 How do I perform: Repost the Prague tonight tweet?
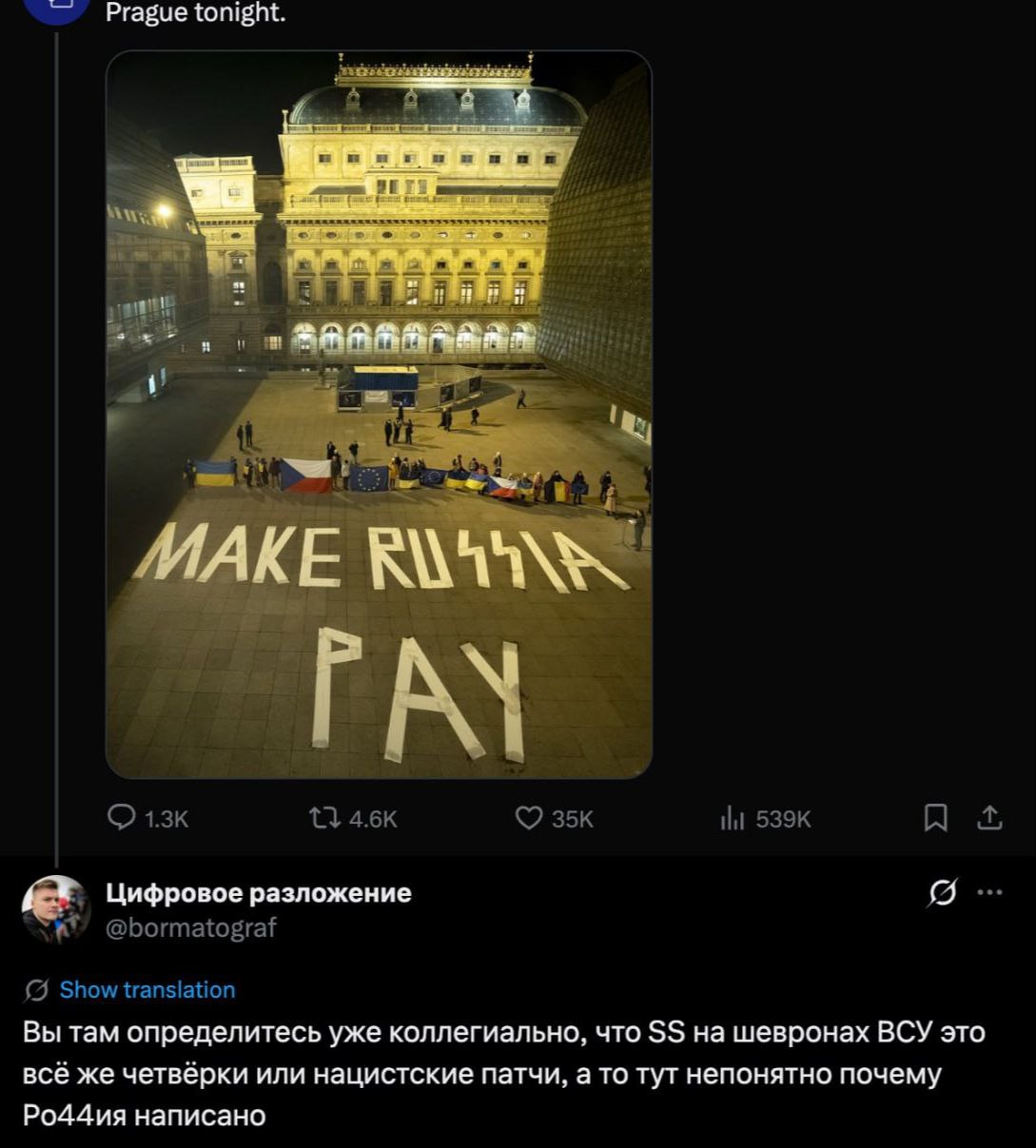click(320, 818)
